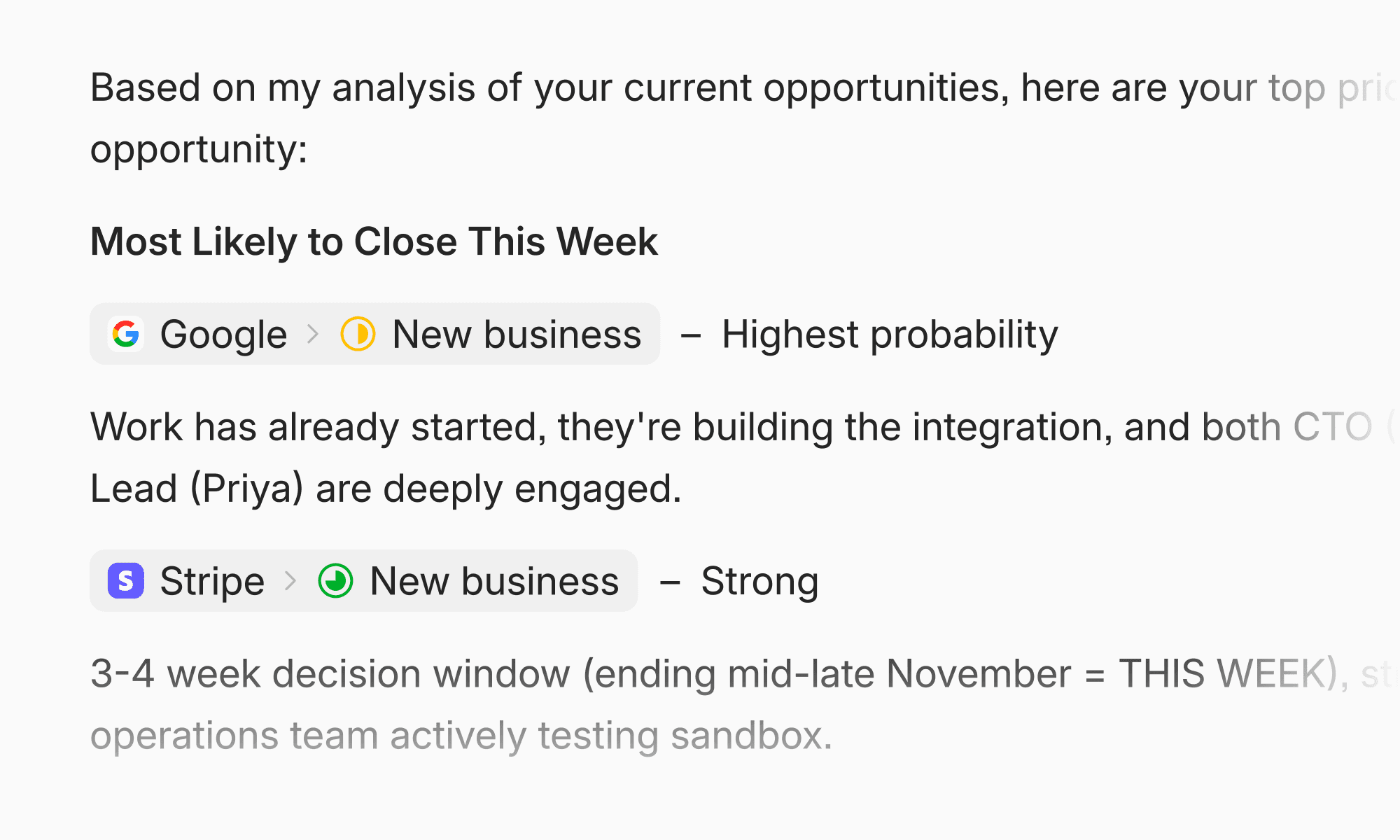
Task: Click the chevron after Stripe
Action: click(x=290, y=581)
